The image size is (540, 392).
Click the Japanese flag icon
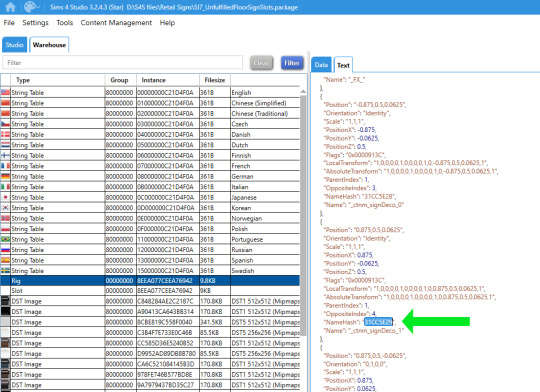coord(5,197)
